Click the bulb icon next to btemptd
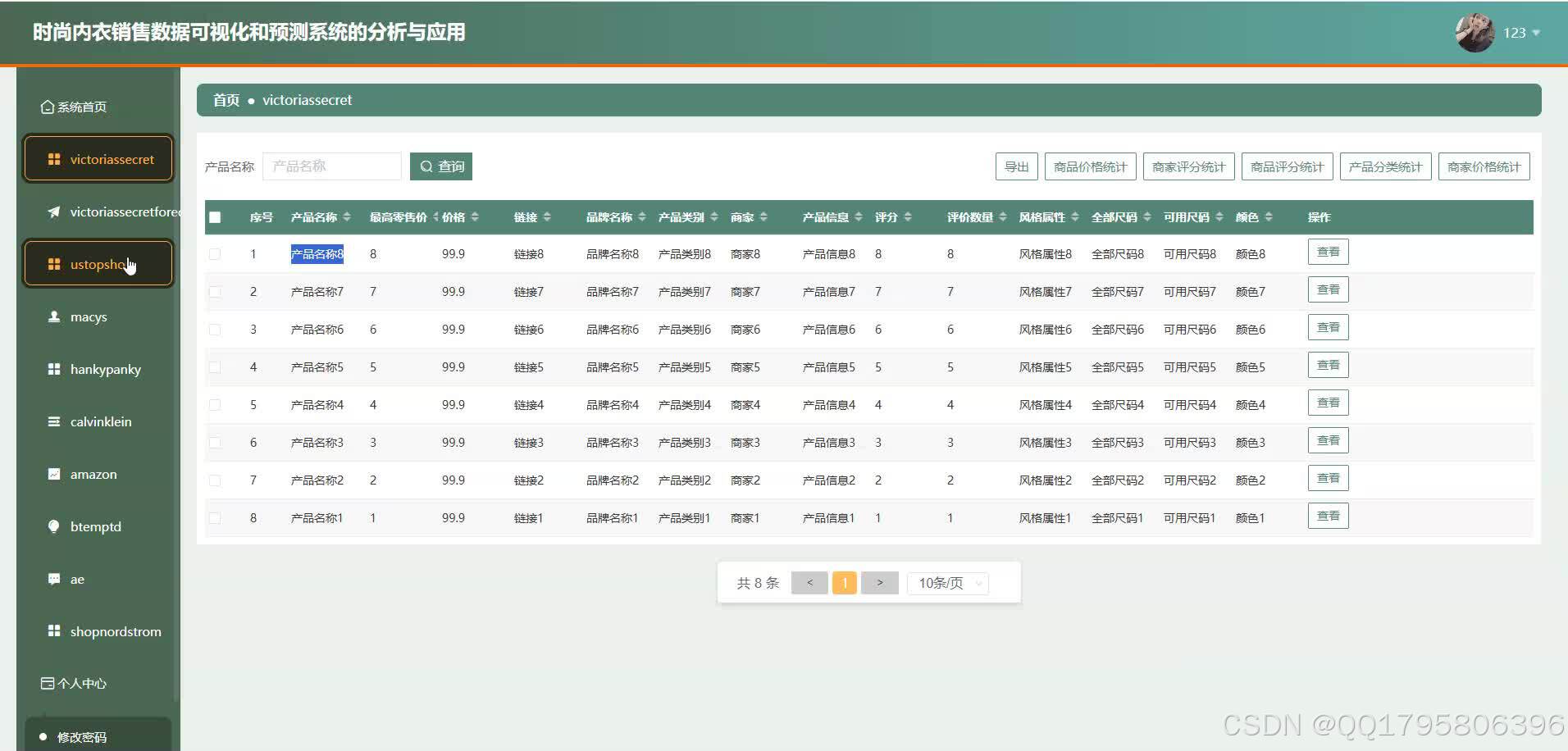This screenshot has width=1568, height=751. tap(54, 526)
